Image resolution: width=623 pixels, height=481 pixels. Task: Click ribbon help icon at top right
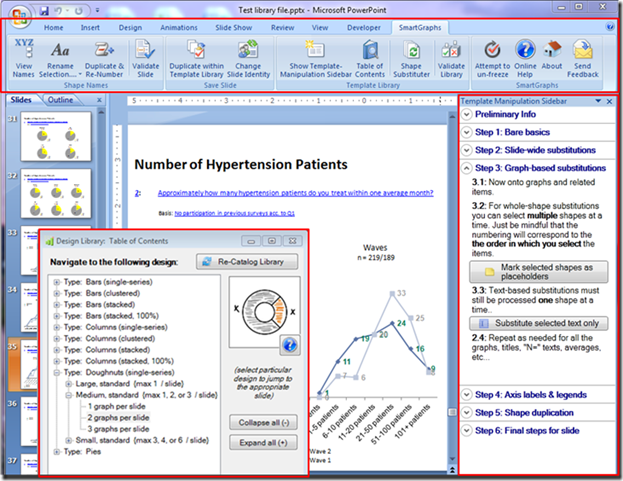(610, 27)
